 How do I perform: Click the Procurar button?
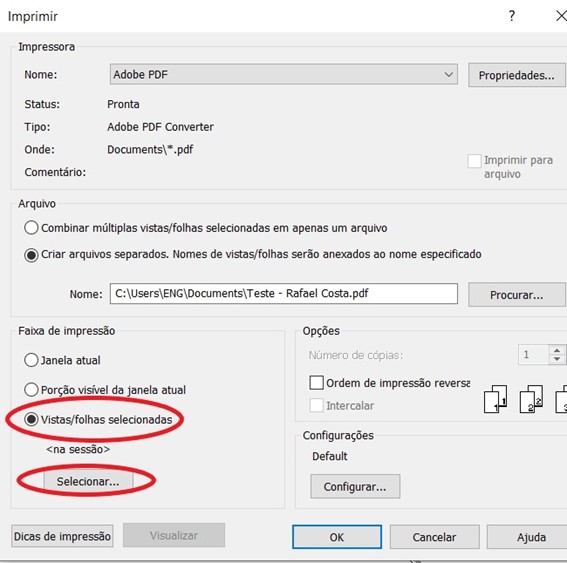516,295
